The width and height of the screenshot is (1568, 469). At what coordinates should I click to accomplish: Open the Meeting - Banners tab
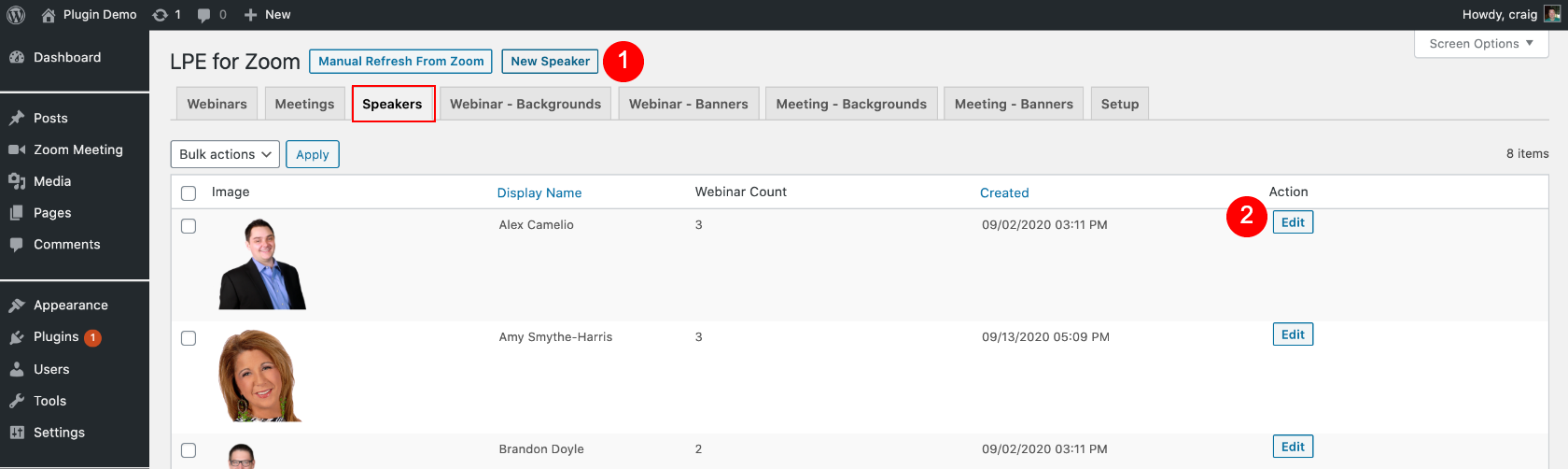pyautogui.click(x=1014, y=104)
